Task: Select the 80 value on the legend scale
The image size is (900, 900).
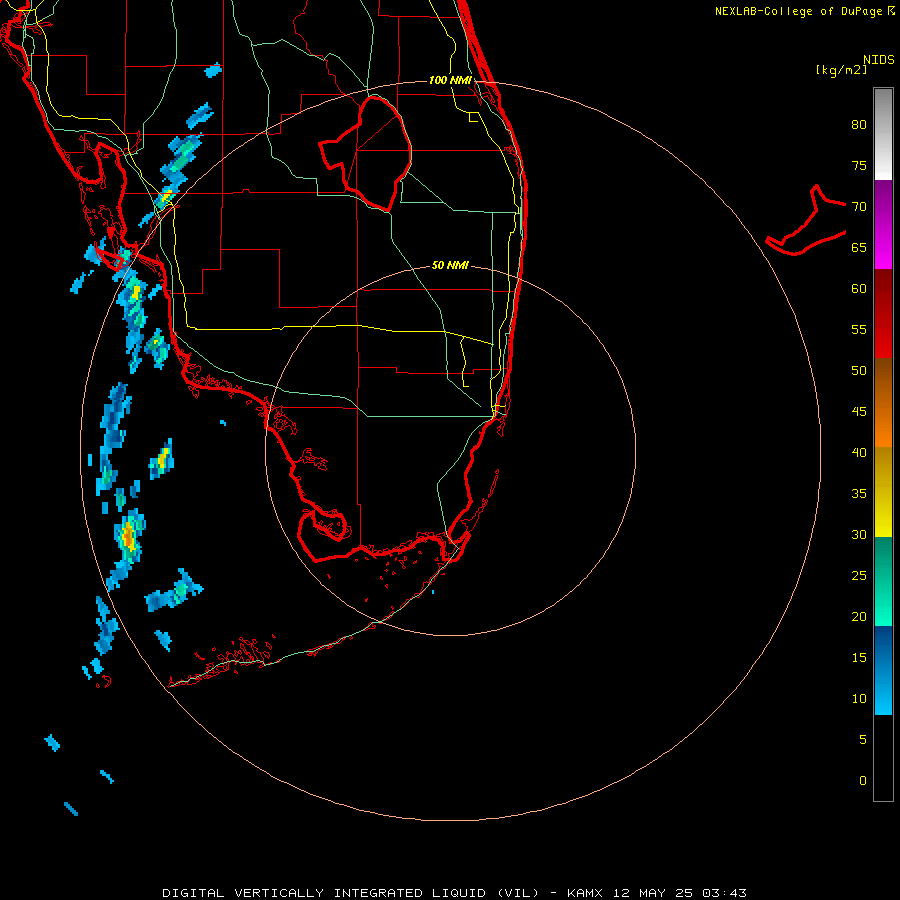Action: click(859, 125)
